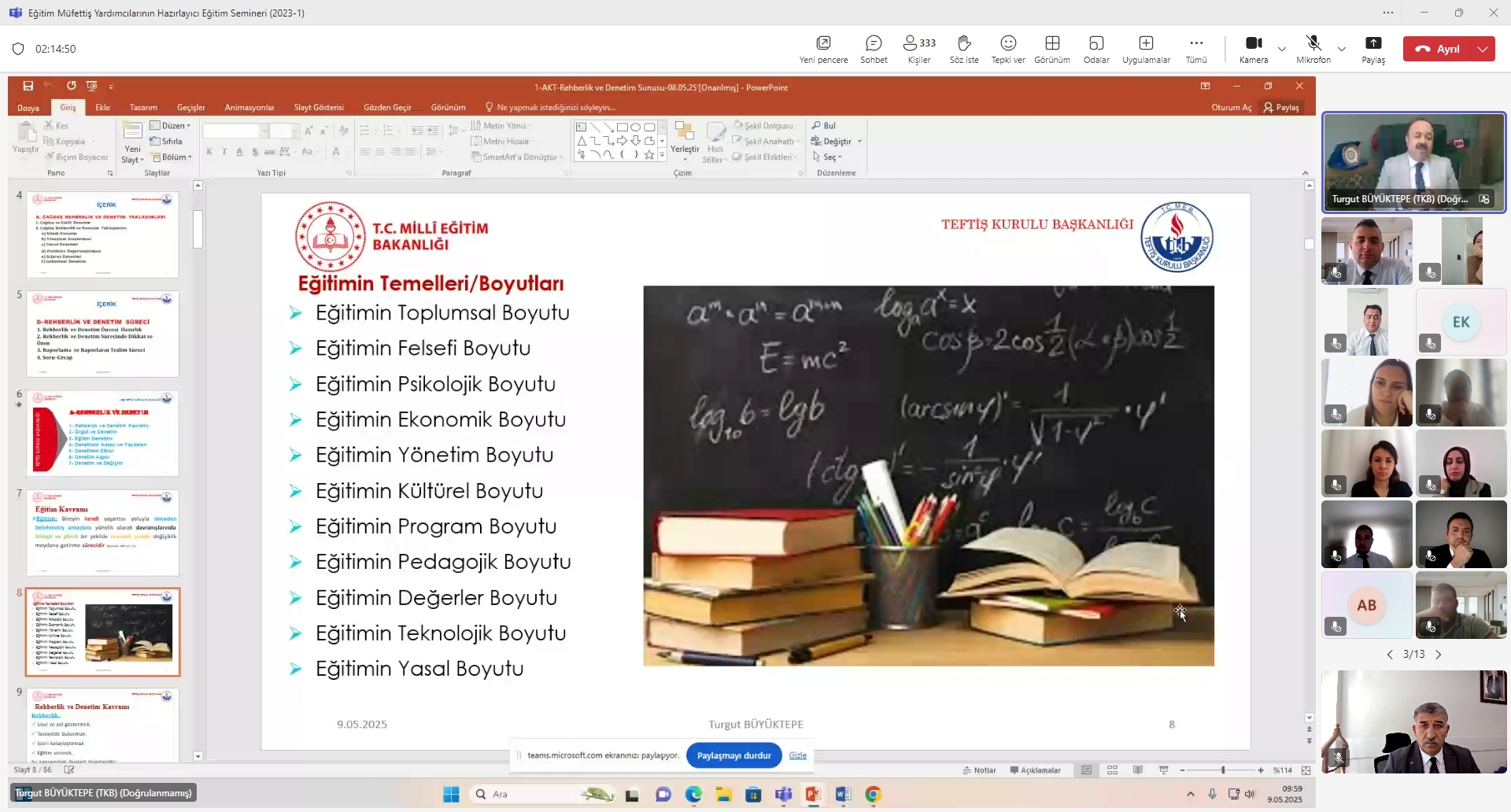The width and height of the screenshot is (1511, 812).
Task: Switch to Tasarım ribbon tab
Action: (x=143, y=108)
